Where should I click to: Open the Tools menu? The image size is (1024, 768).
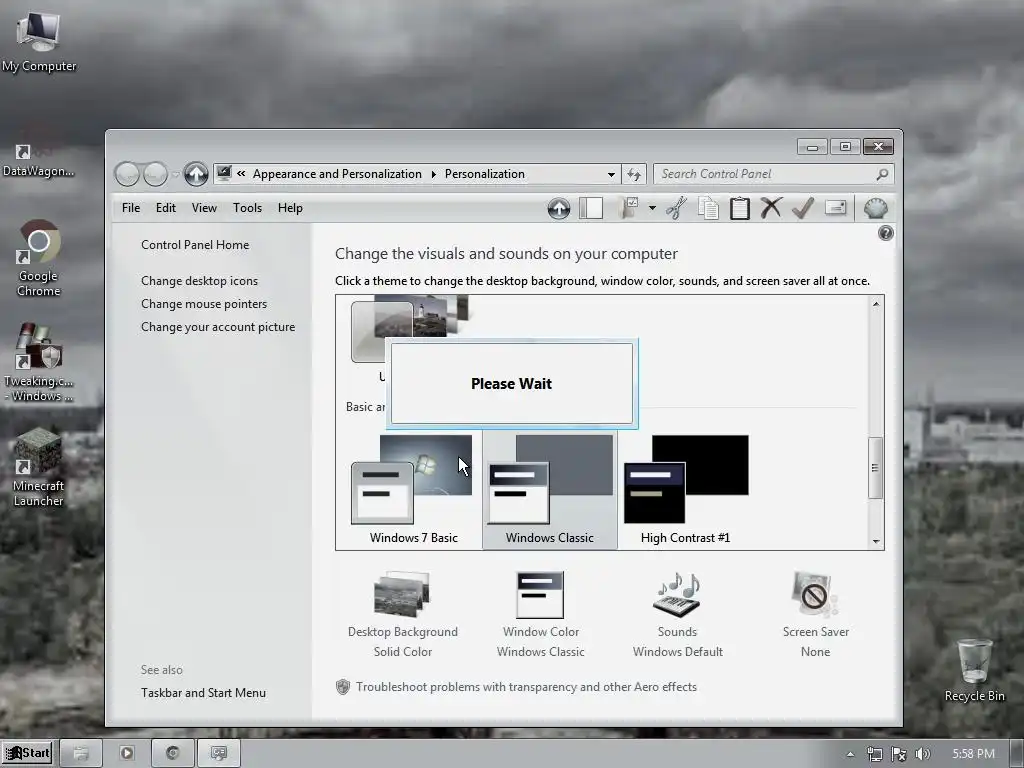click(x=247, y=208)
